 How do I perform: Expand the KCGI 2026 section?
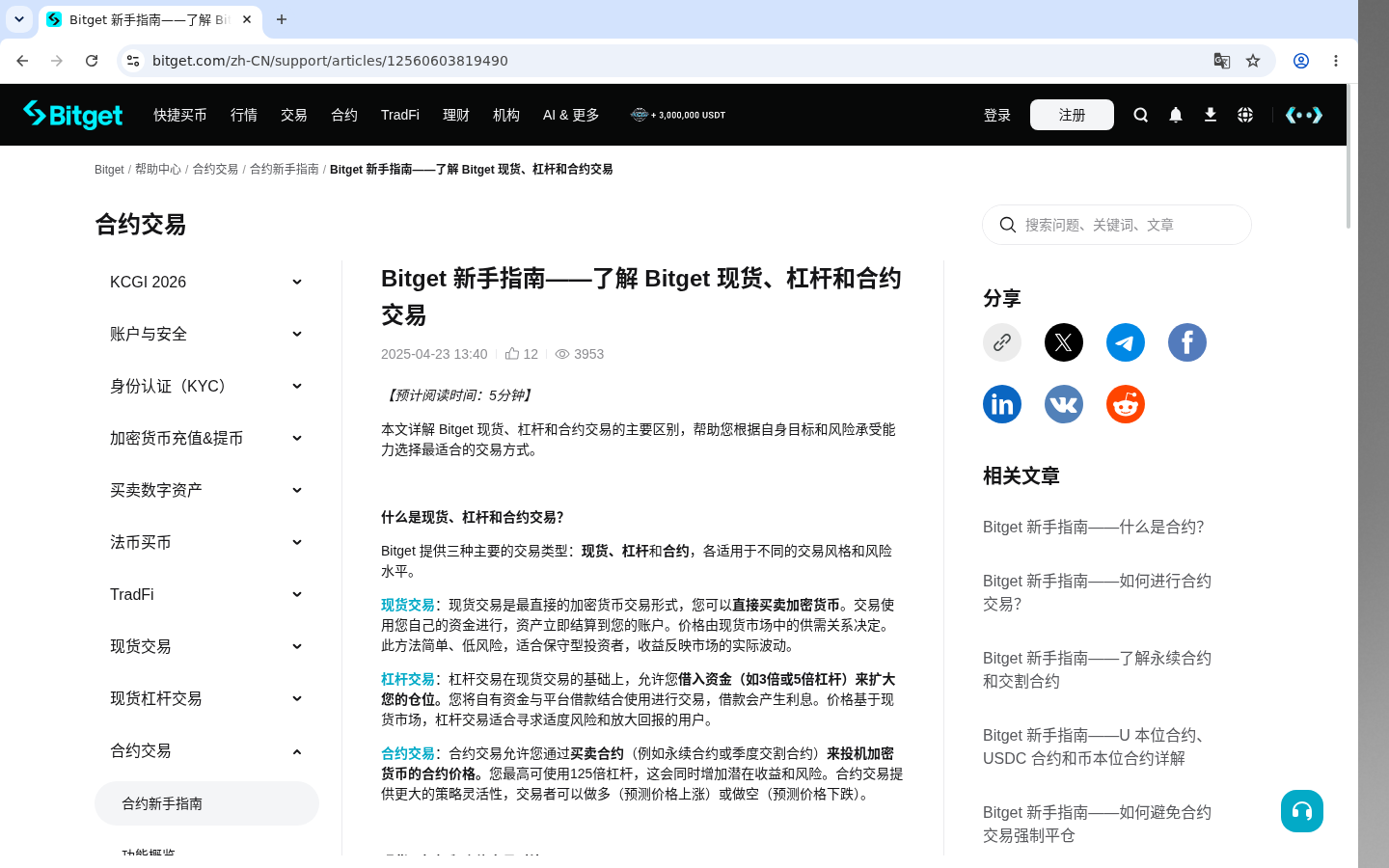pyautogui.click(x=206, y=282)
